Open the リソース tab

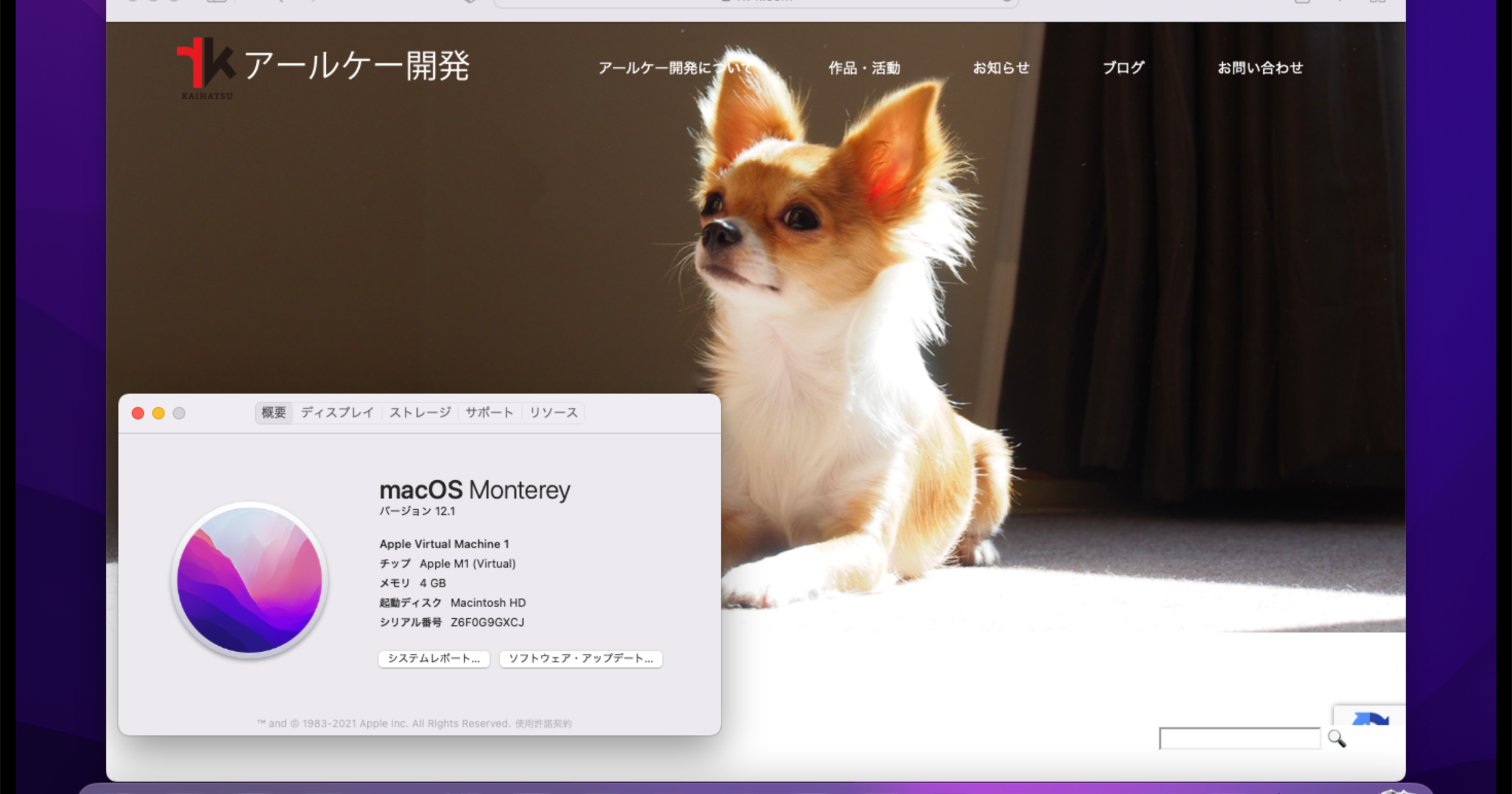point(553,413)
